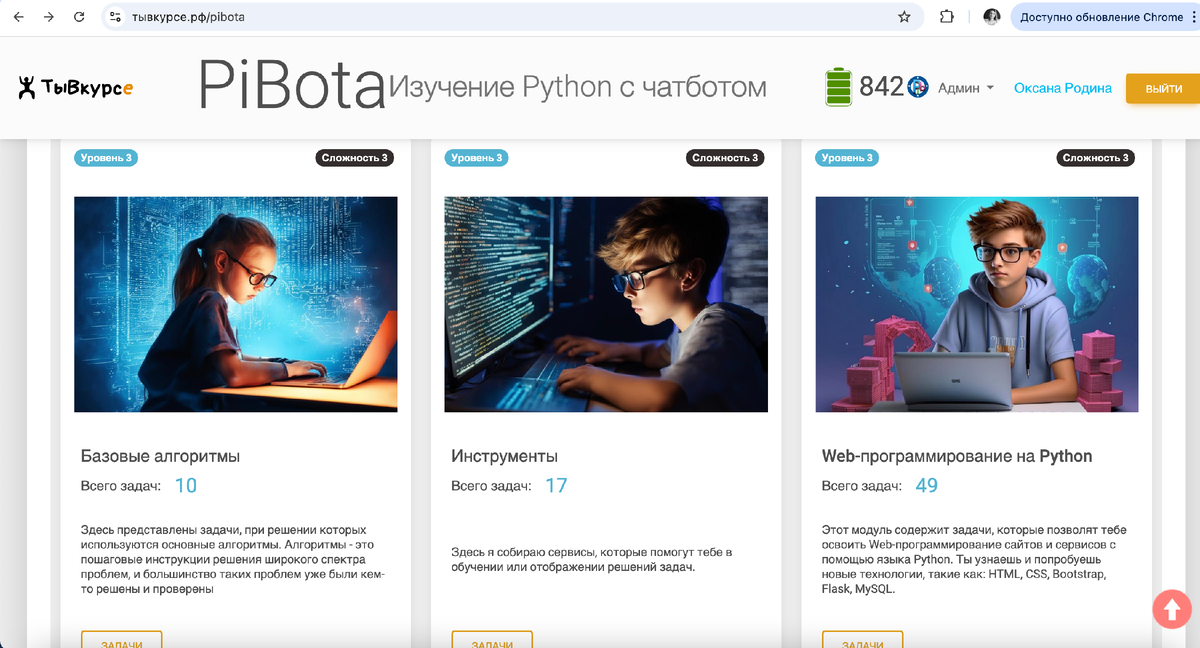Click the green battery energy icon

[x=838, y=88]
